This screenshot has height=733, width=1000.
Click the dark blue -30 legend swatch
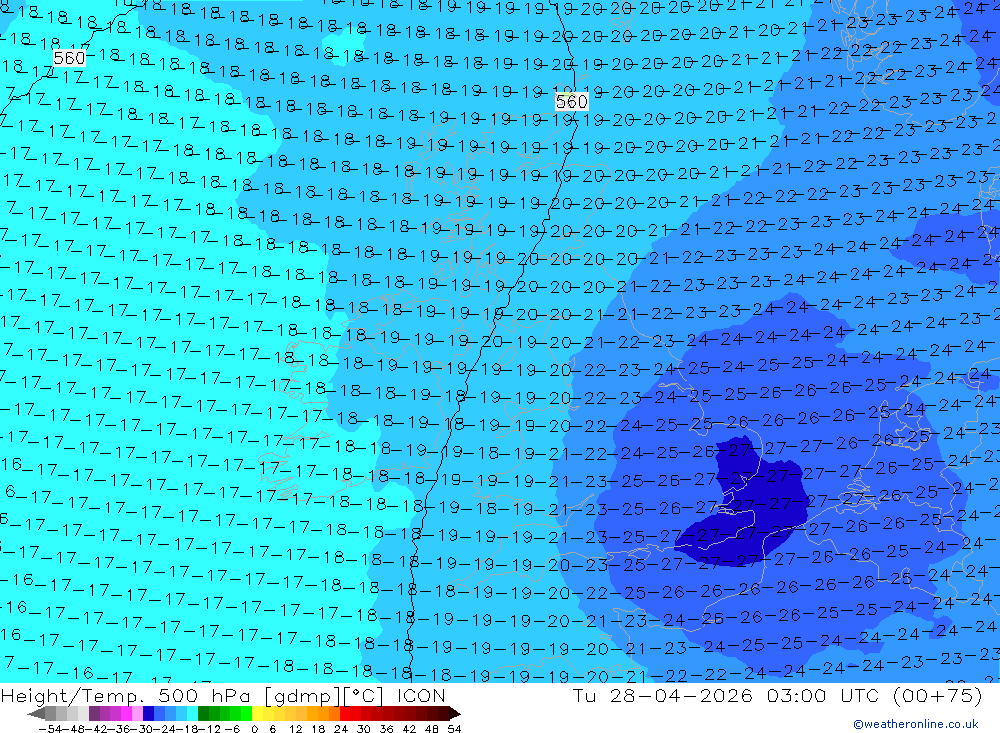tap(148, 713)
